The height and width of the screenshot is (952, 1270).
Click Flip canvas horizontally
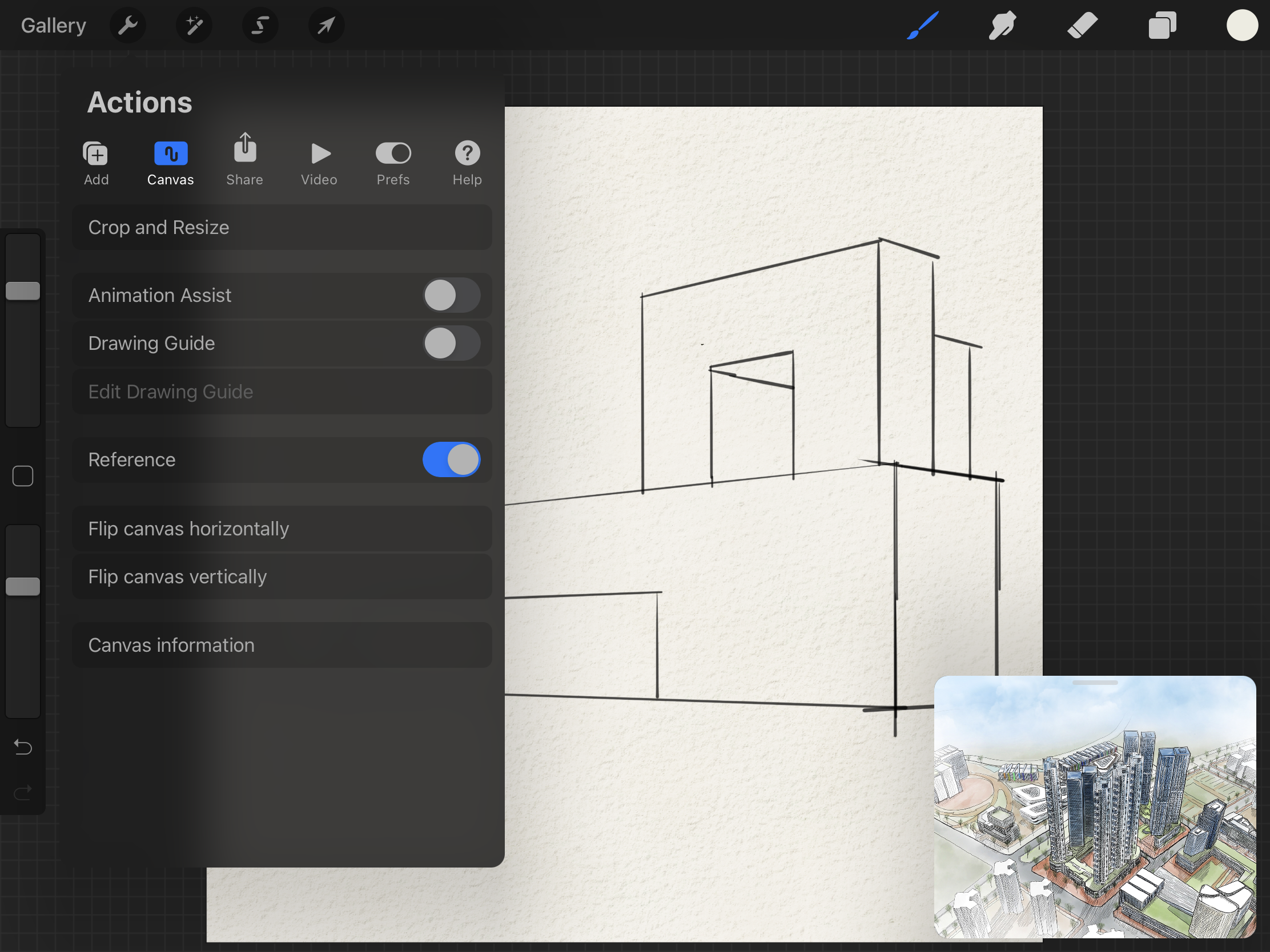(x=188, y=528)
